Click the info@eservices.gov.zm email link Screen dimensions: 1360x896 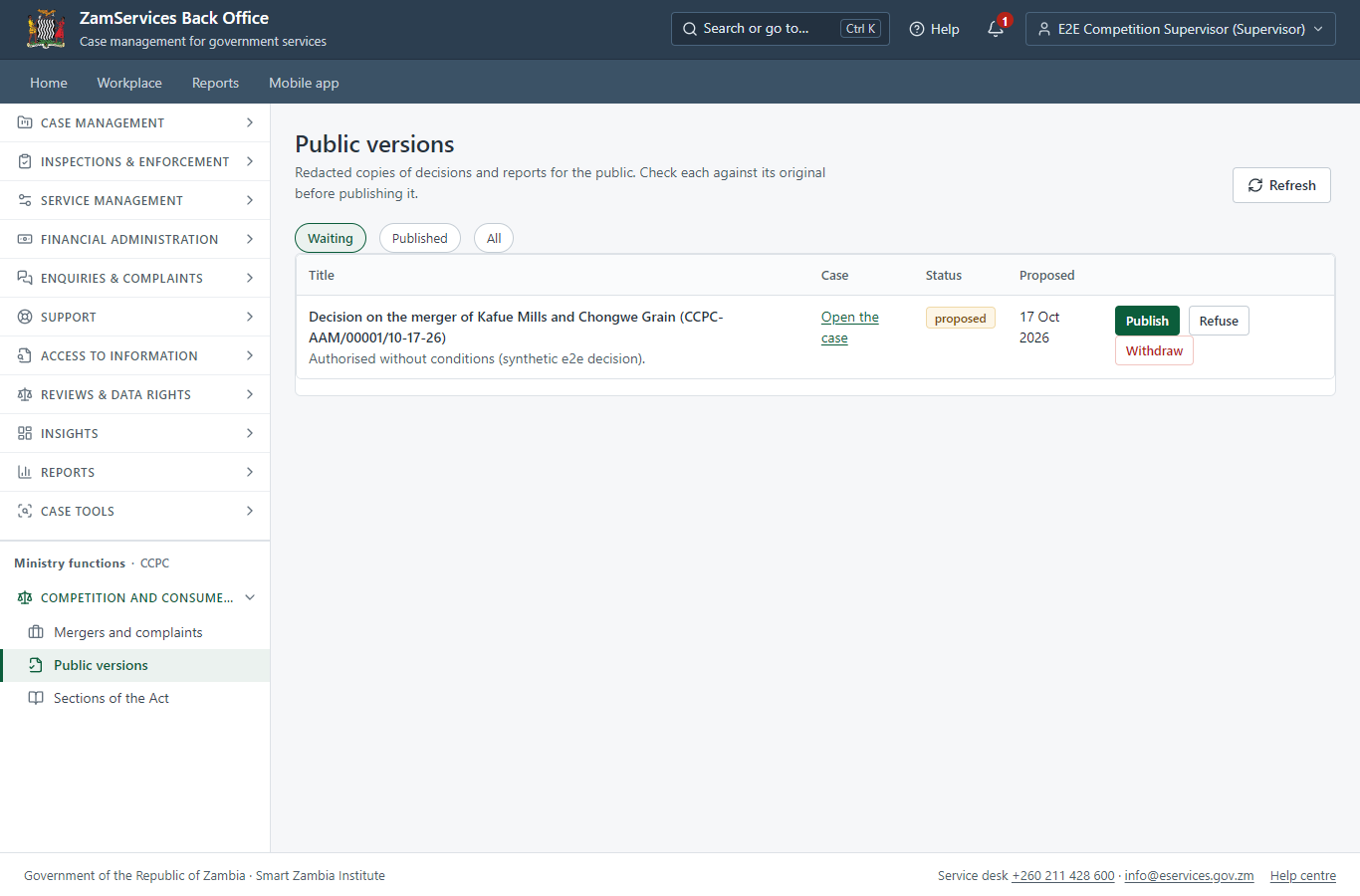1189,876
